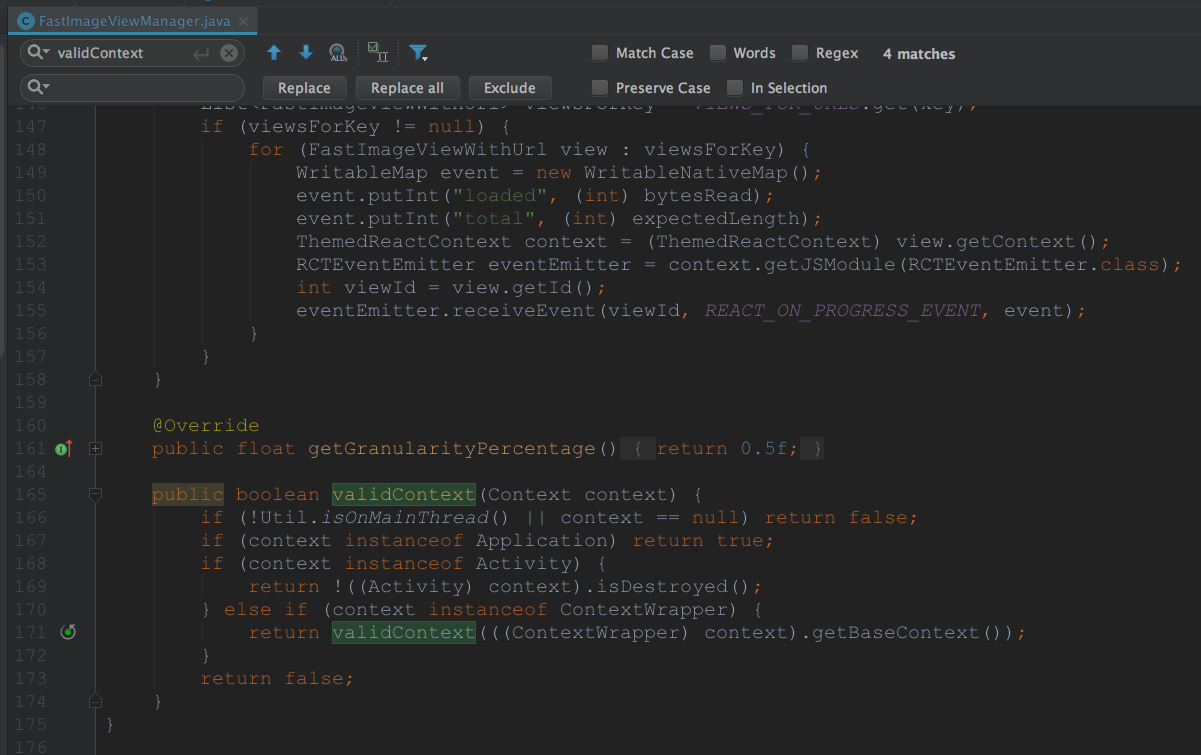Image resolution: width=1201 pixels, height=755 pixels.
Task: Click highlighted validContext on line 165
Action: (403, 495)
